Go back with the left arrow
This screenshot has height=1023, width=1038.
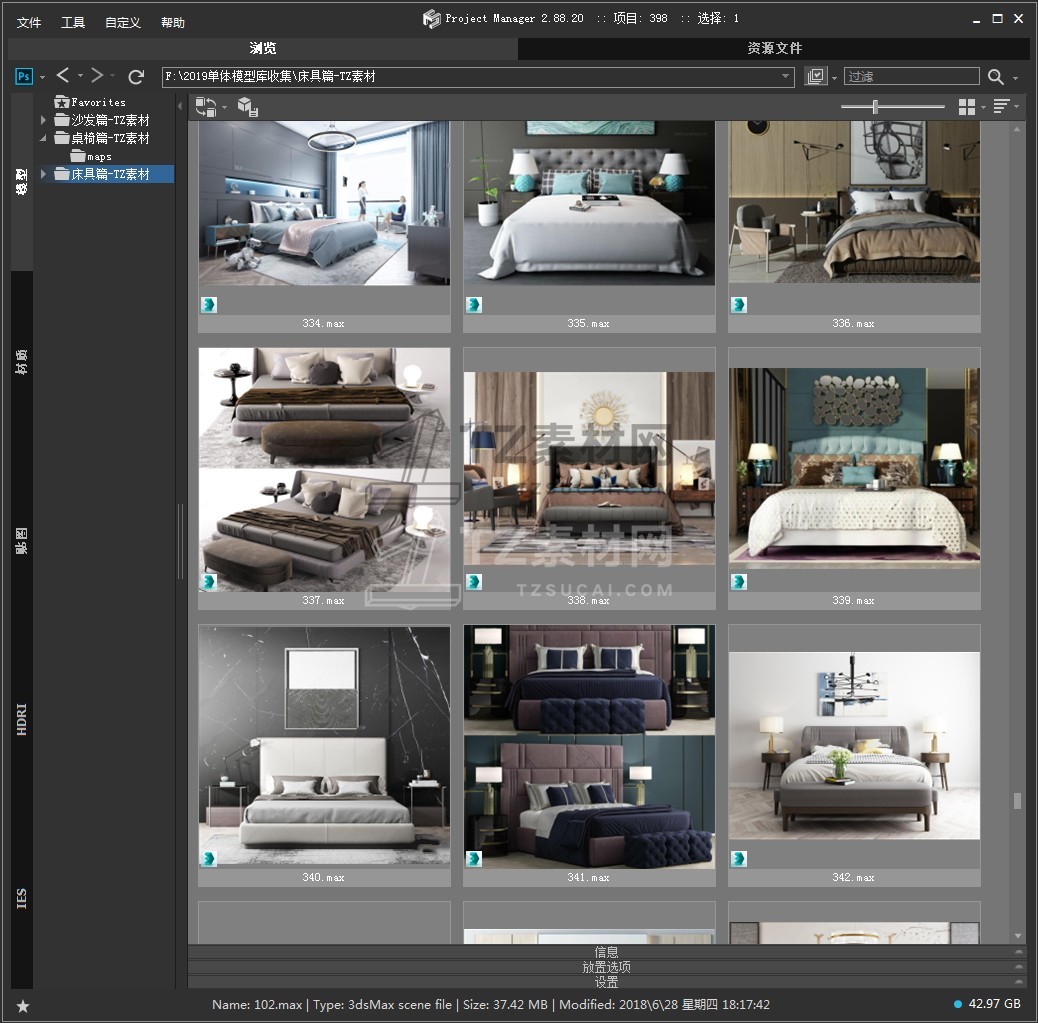pos(63,76)
